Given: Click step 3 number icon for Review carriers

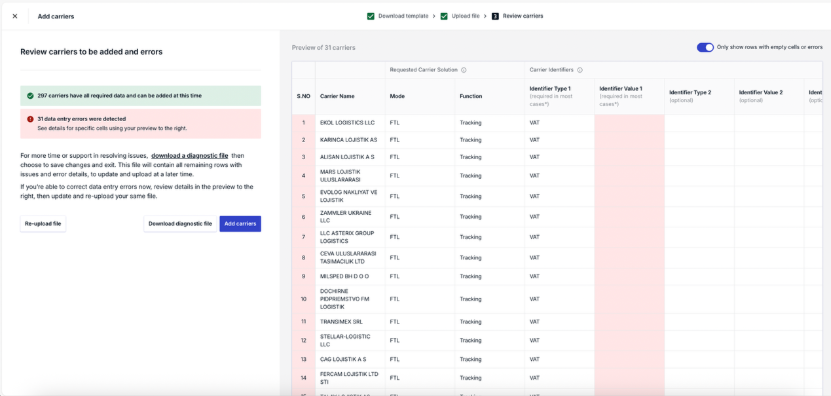Looking at the screenshot, I should point(495,16).
